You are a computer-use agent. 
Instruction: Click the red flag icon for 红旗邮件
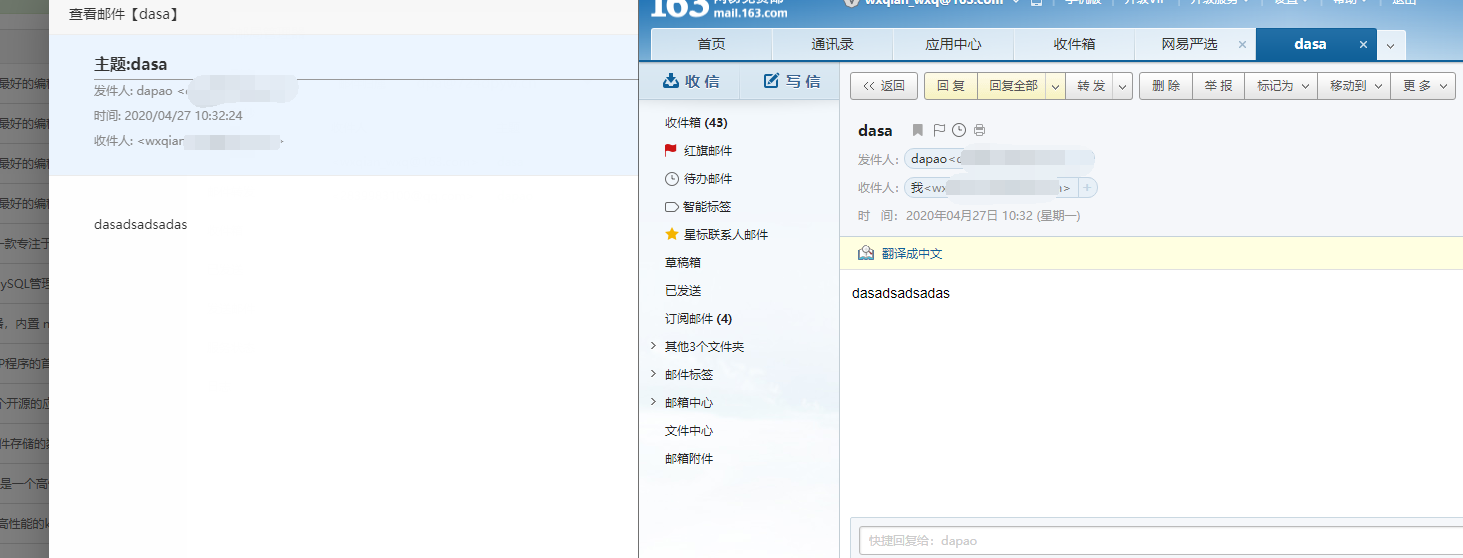(x=671, y=150)
